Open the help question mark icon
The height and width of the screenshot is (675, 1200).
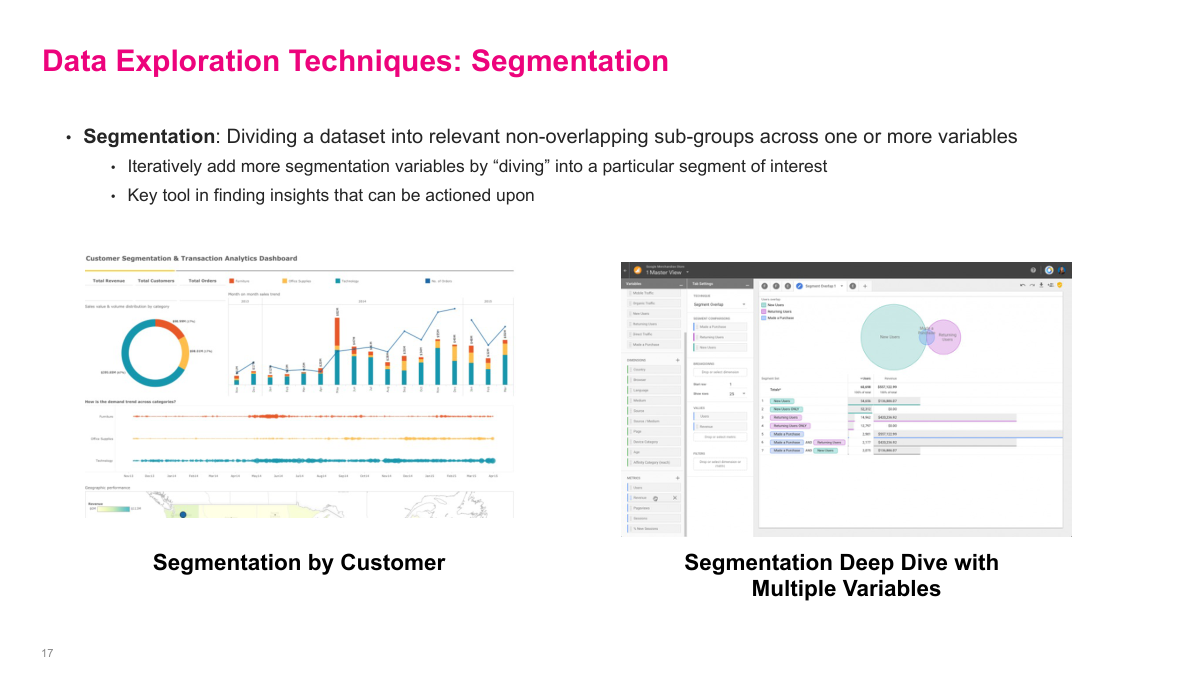[1032, 270]
